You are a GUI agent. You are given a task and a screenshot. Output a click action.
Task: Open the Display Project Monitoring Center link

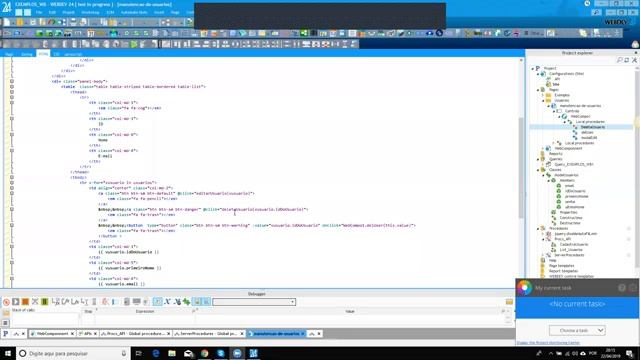548,342
